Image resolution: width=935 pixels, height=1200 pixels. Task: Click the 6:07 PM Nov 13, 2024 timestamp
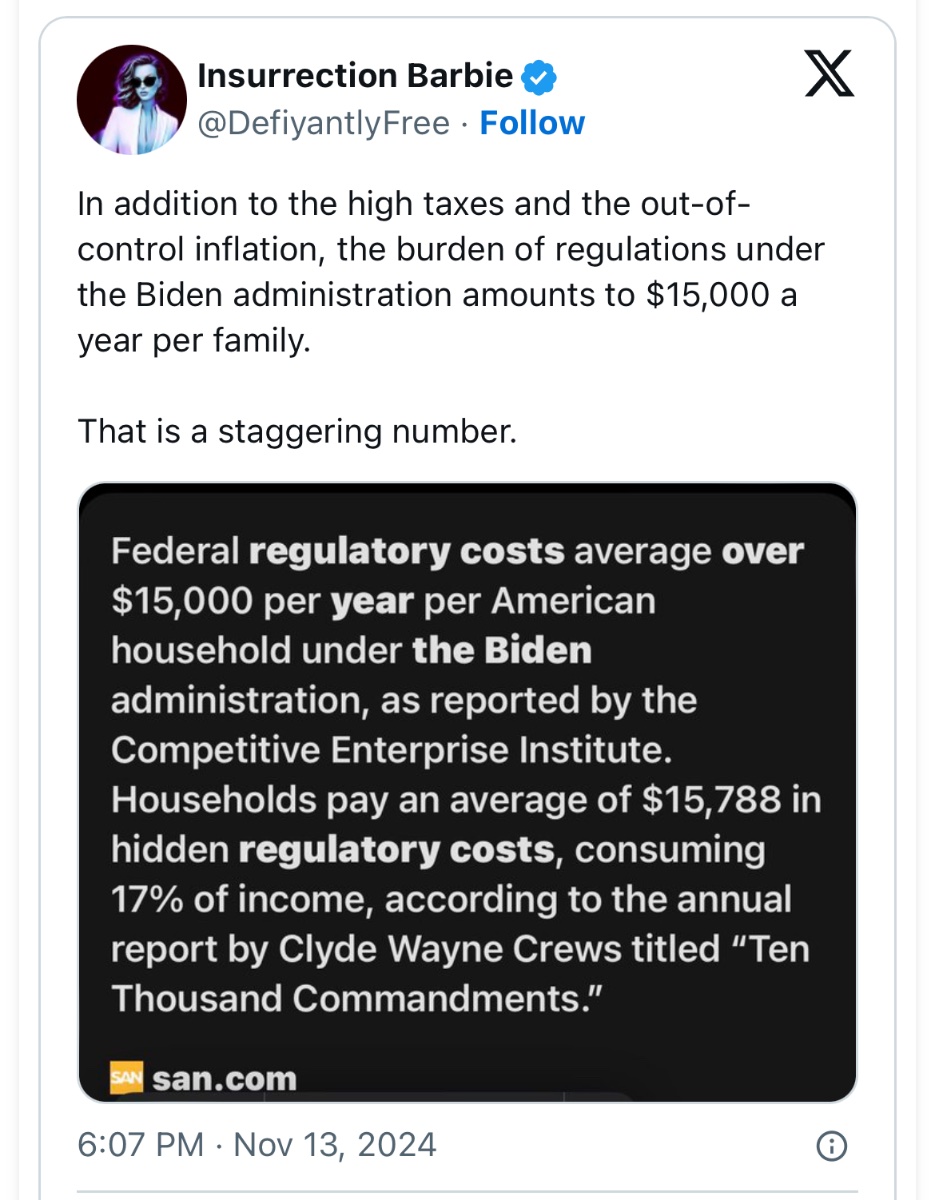[x=257, y=1144]
